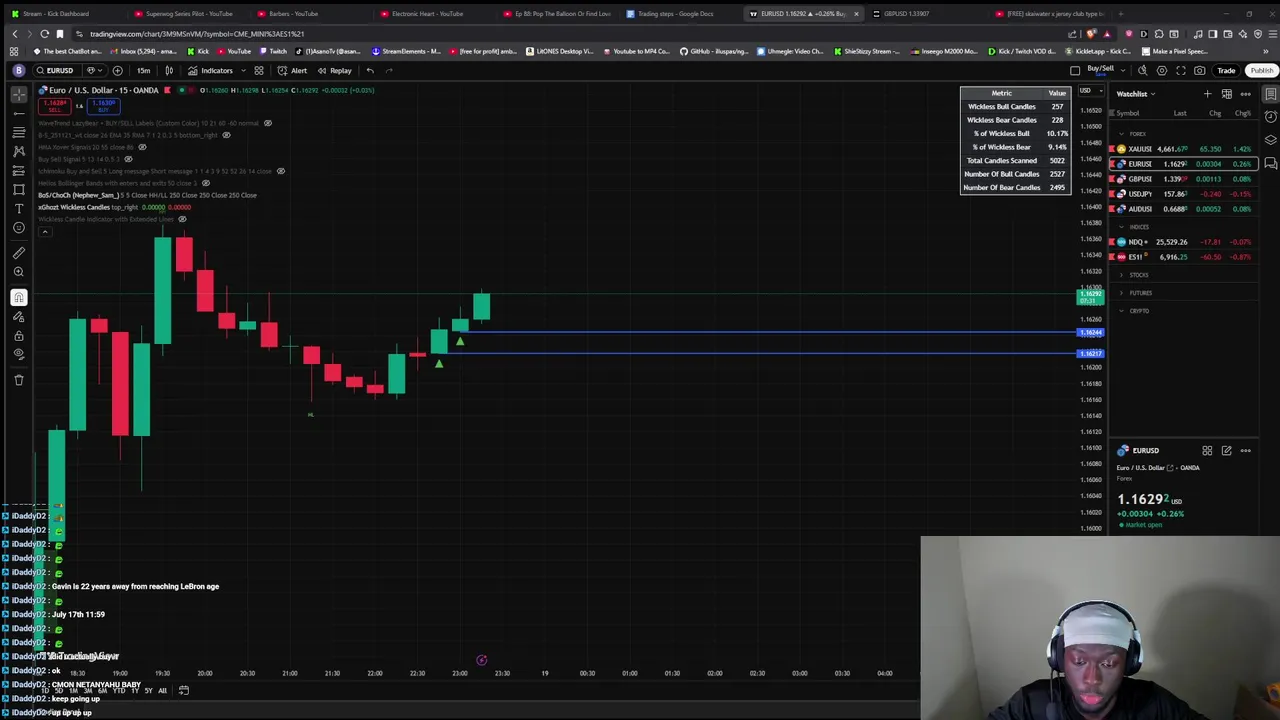Select the Fibonacci retracement tool

tap(18, 132)
